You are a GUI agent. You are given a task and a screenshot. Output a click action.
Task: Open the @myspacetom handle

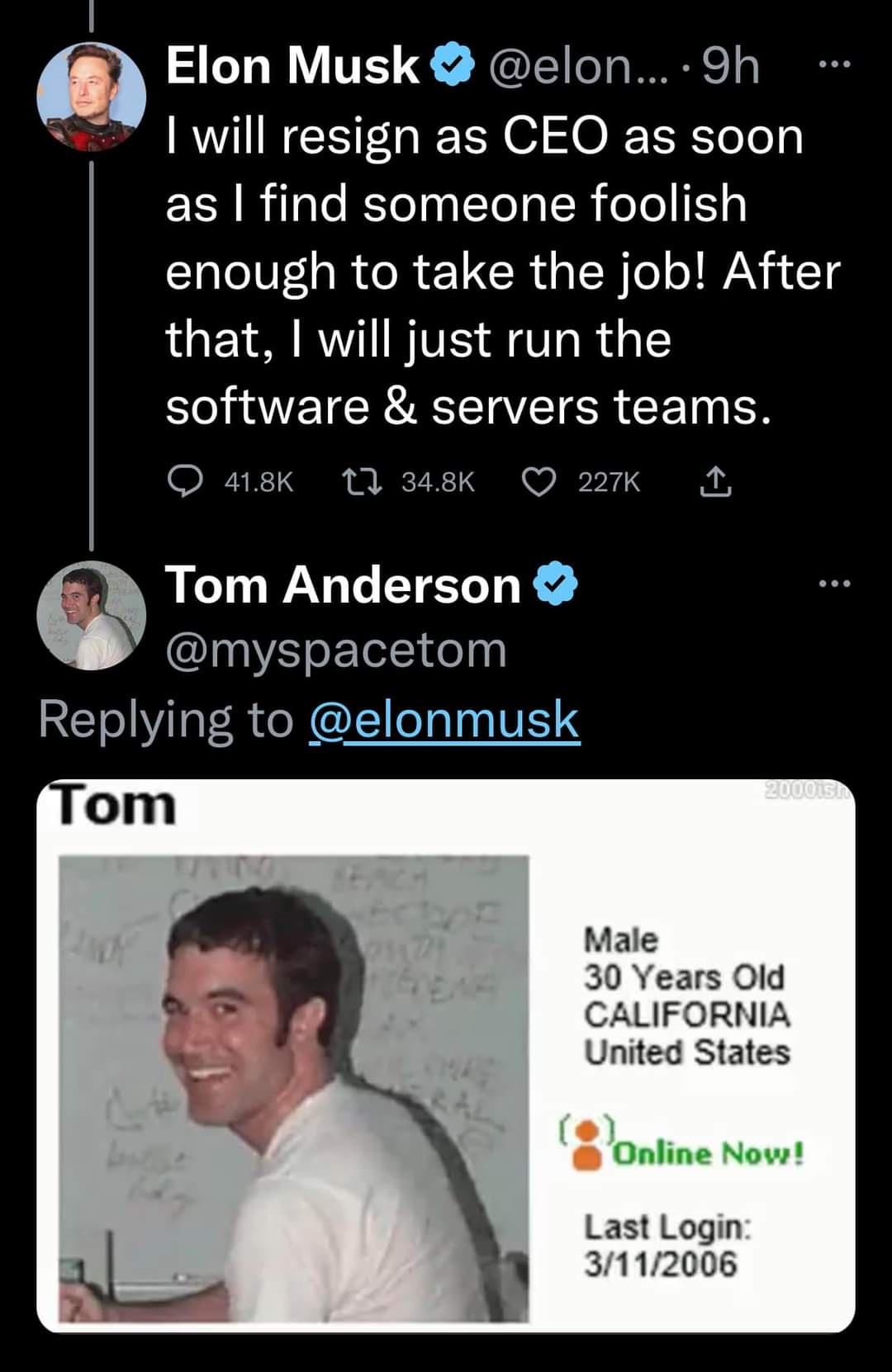point(336,651)
